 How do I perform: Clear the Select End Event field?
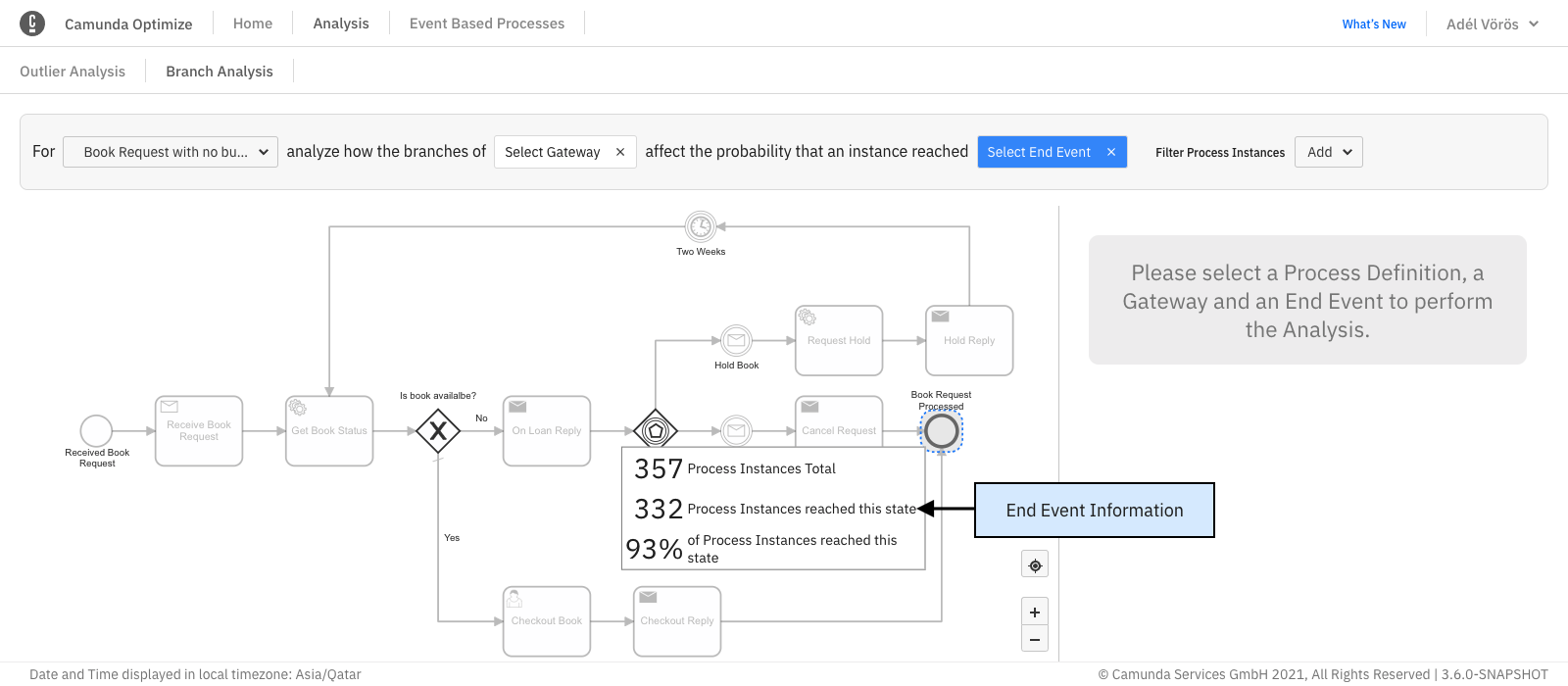(1111, 152)
